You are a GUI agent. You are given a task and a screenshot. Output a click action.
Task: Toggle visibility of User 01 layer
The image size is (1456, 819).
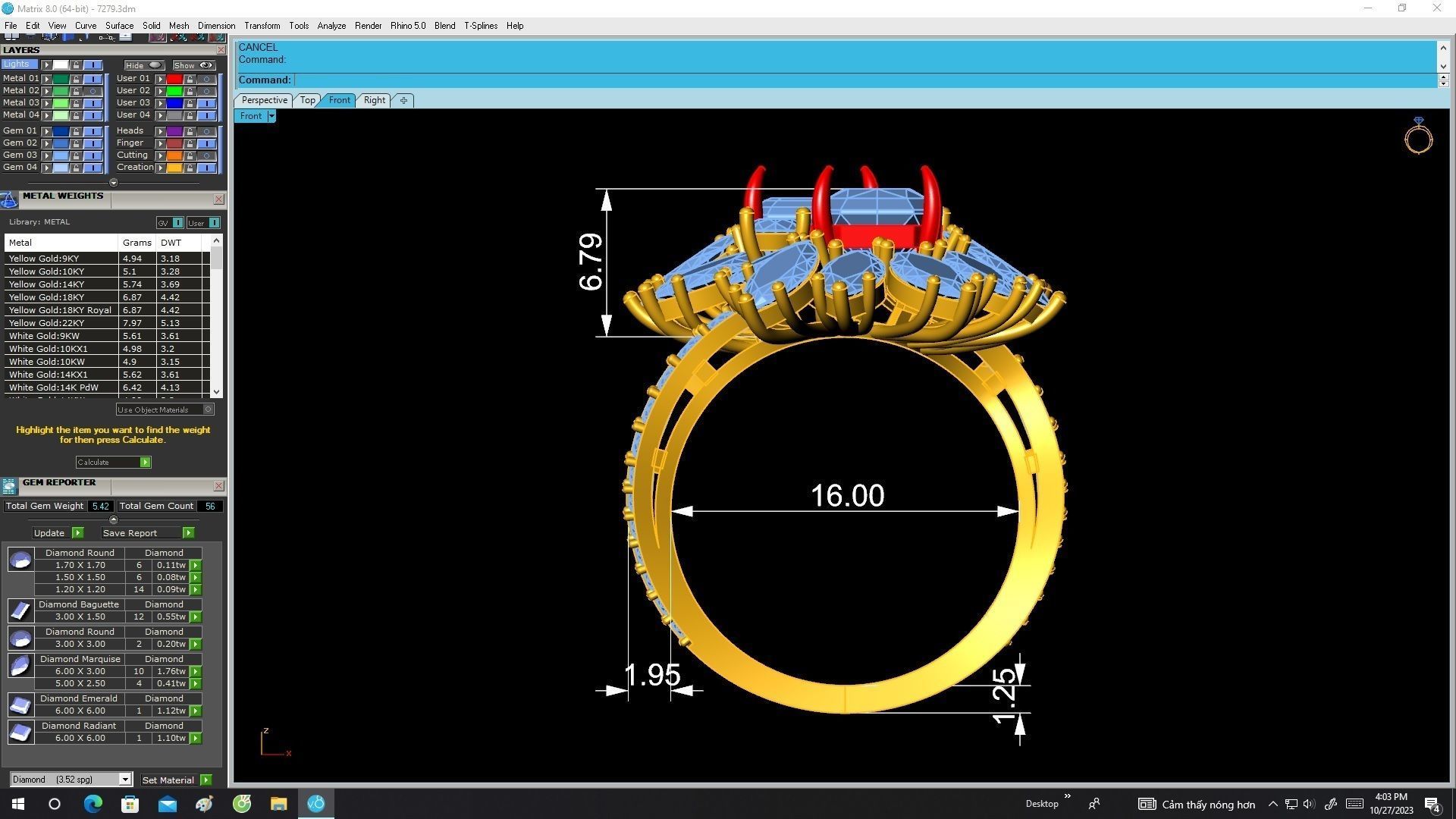(206, 79)
